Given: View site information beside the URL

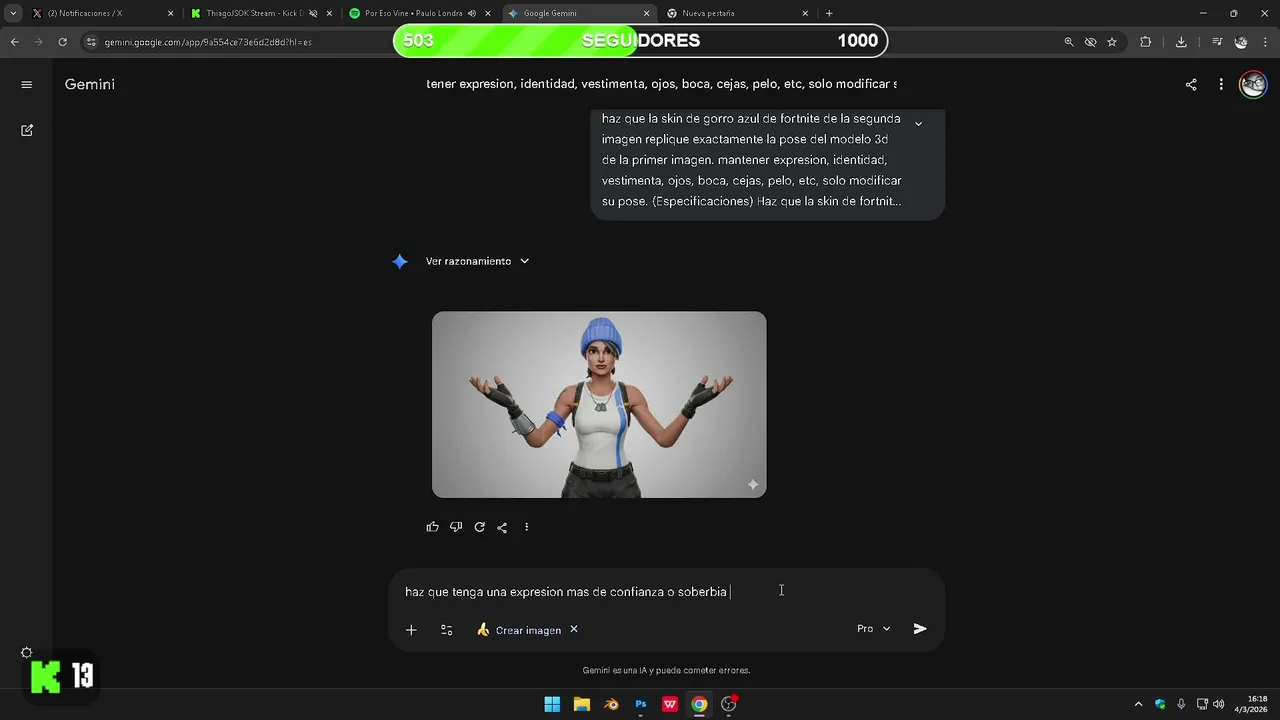Looking at the screenshot, I should click(x=91, y=42).
